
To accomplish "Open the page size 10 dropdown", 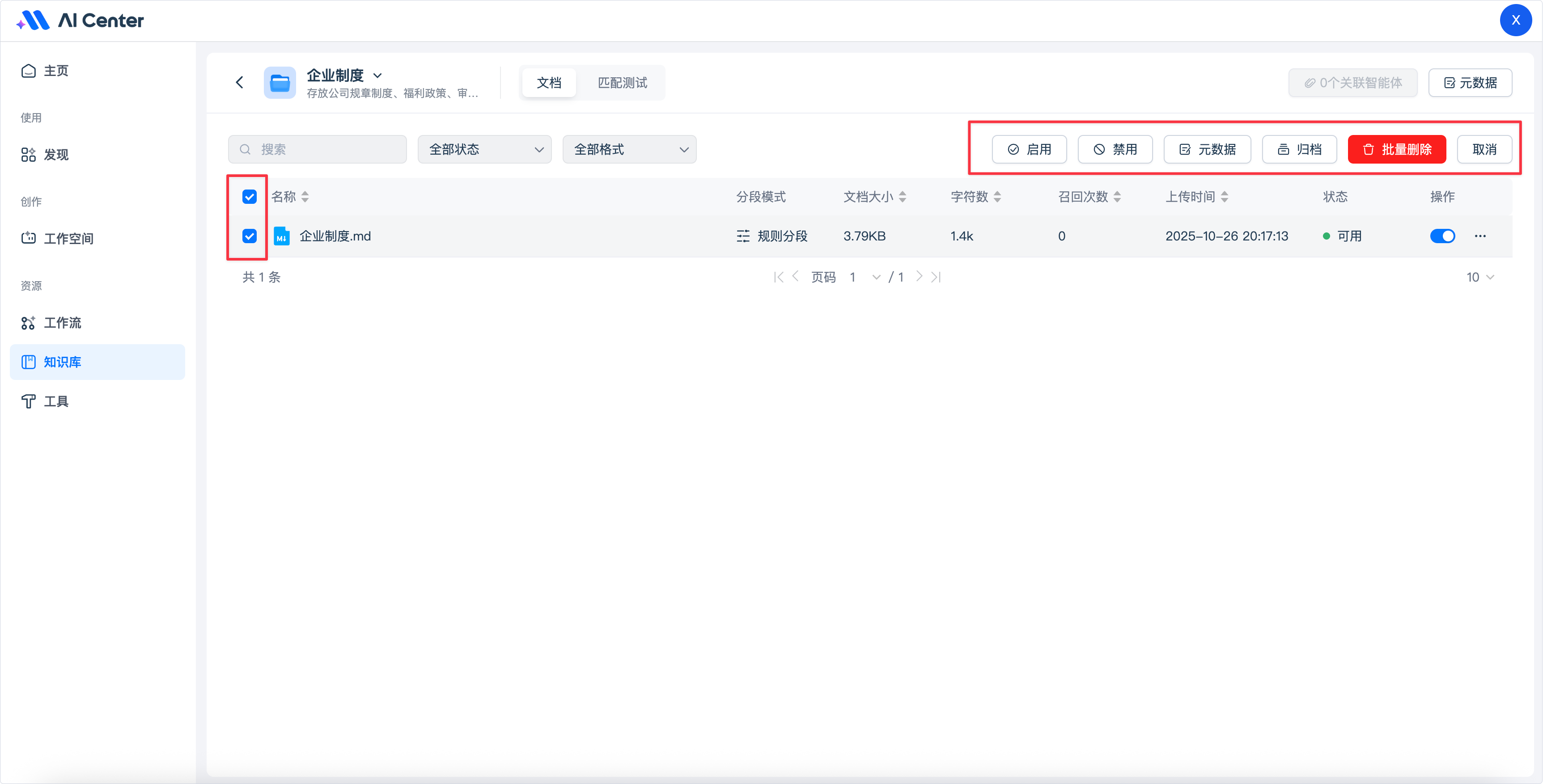I will click(1479, 277).
